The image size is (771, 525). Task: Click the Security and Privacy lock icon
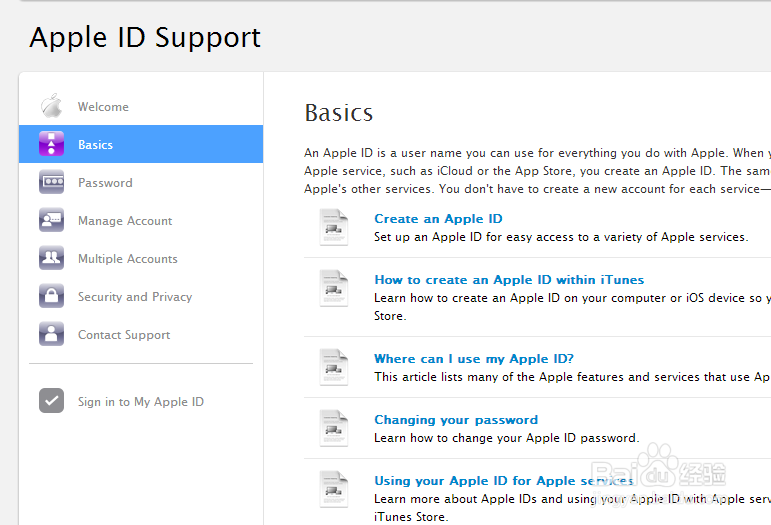click(x=51, y=297)
